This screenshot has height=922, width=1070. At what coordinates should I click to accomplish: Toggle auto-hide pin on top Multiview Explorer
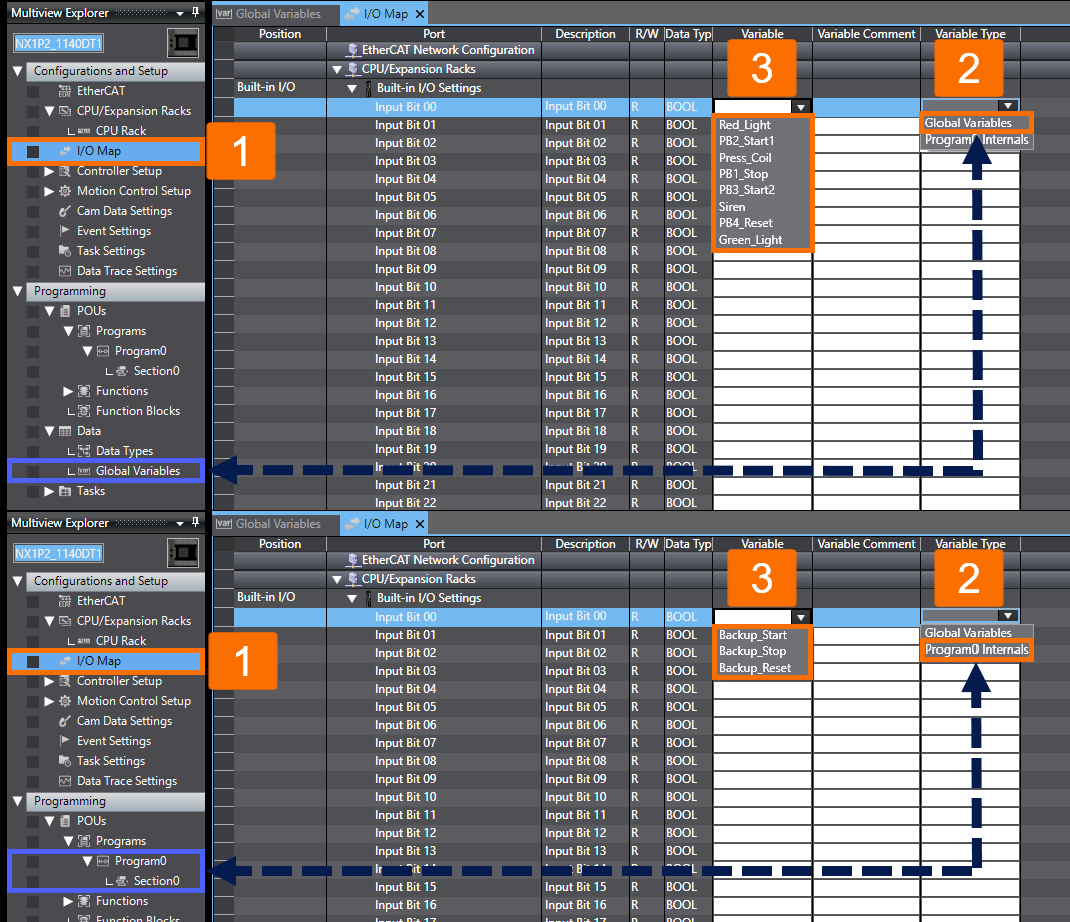195,12
